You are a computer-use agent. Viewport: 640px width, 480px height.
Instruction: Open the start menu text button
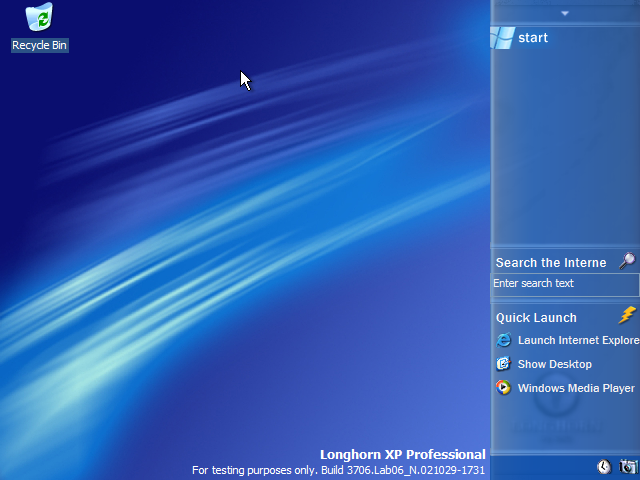tap(533, 38)
